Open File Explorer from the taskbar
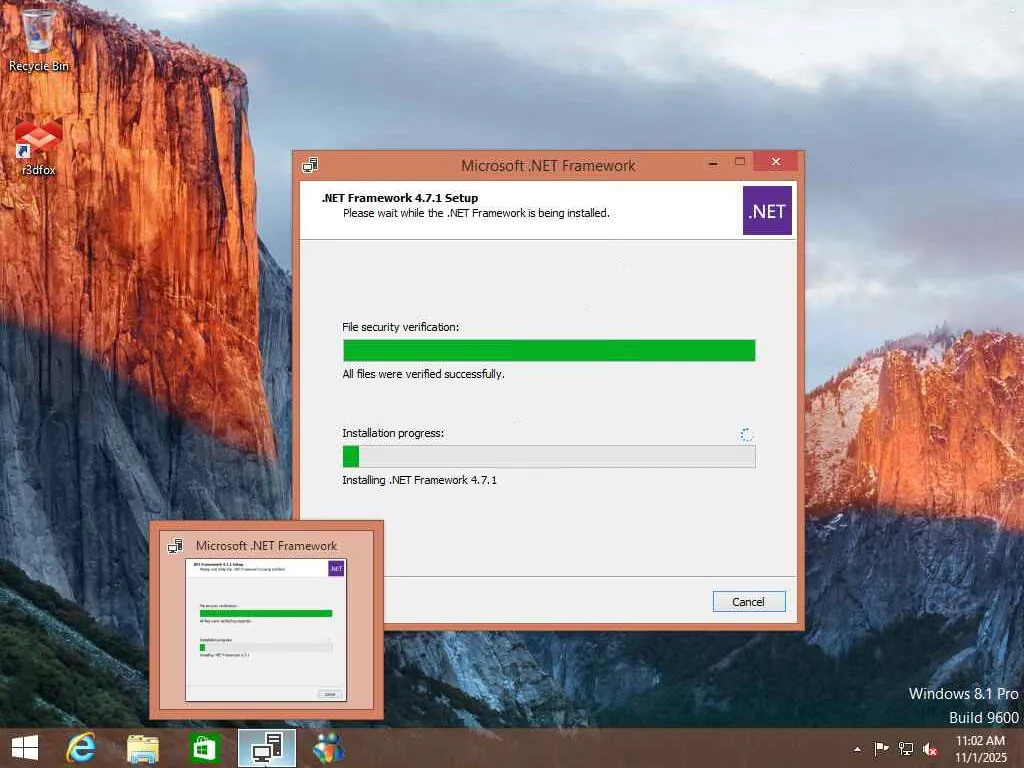 click(x=142, y=748)
